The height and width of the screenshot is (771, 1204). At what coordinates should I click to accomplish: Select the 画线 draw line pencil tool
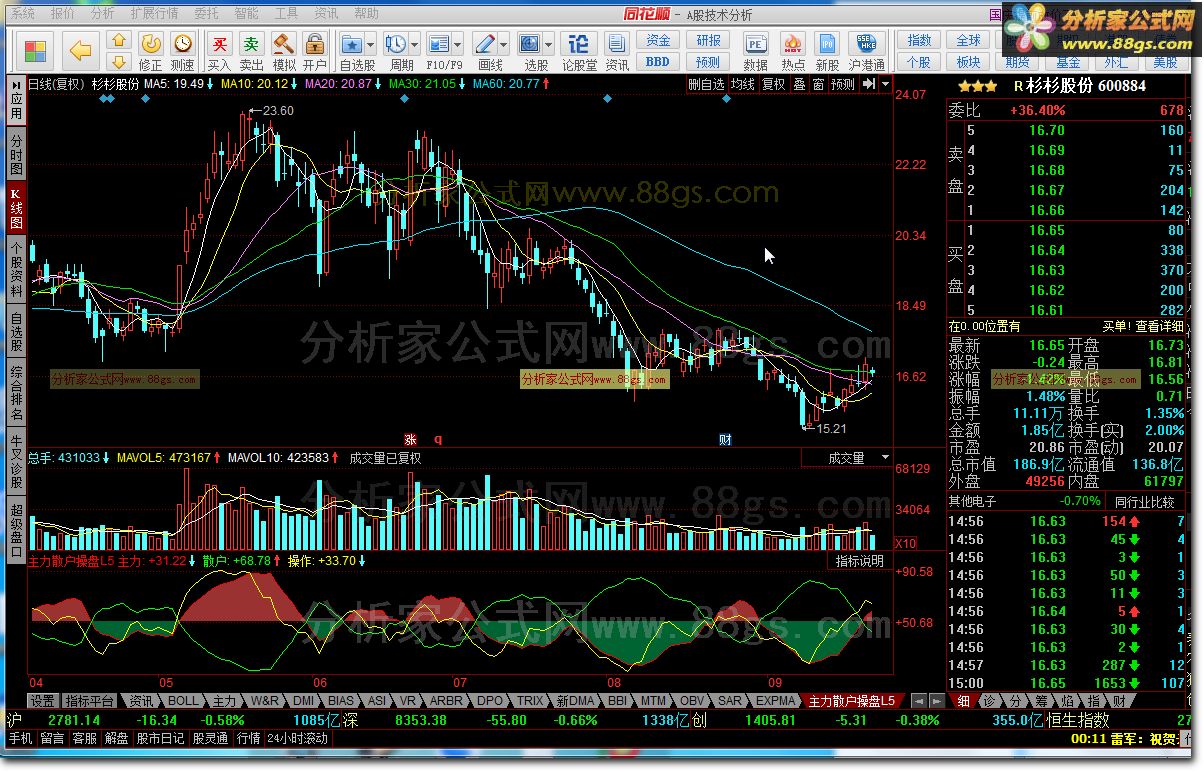pyautogui.click(x=487, y=51)
